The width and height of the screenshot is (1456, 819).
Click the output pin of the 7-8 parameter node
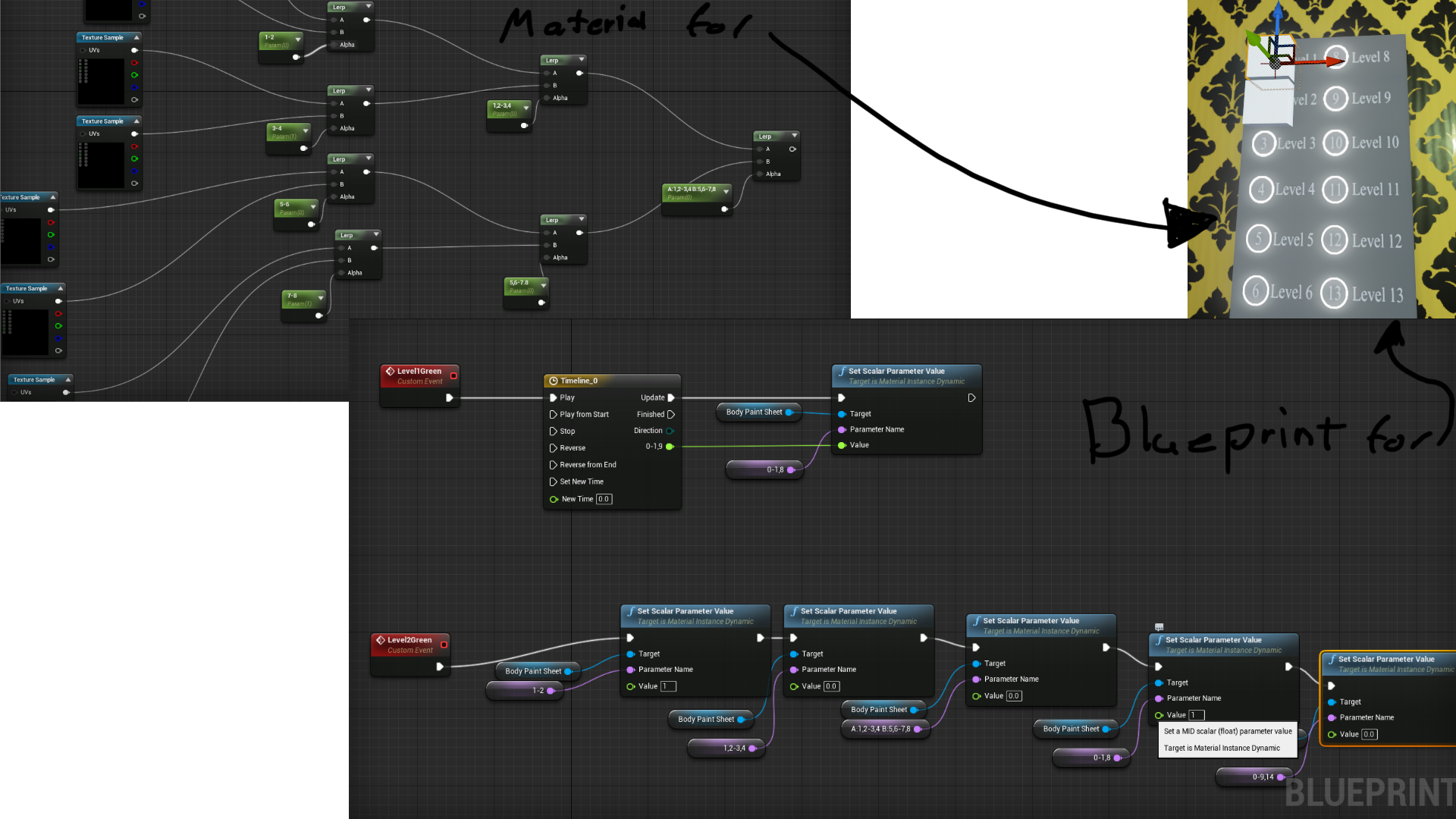point(318,315)
